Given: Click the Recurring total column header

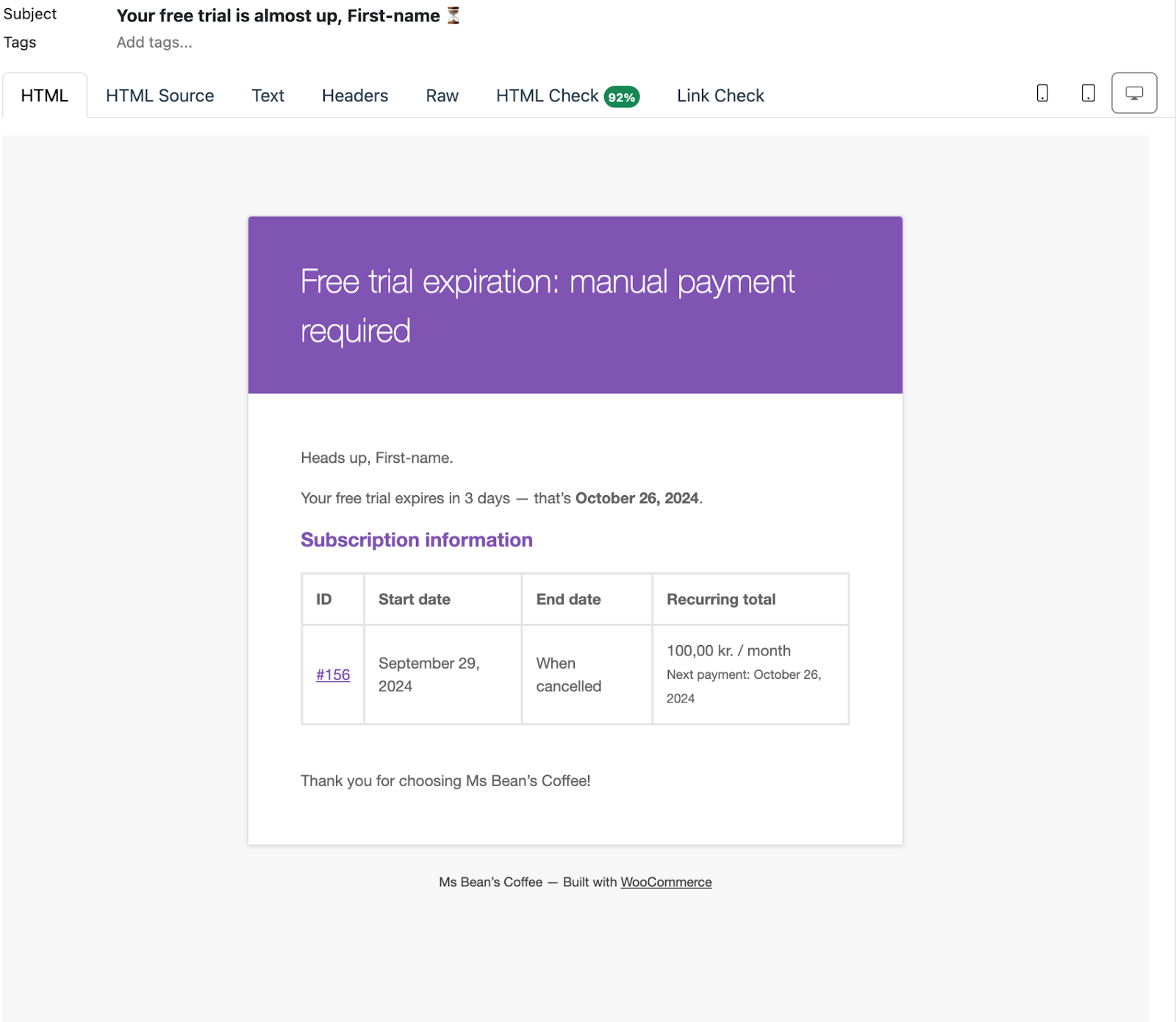Looking at the screenshot, I should tap(720, 599).
